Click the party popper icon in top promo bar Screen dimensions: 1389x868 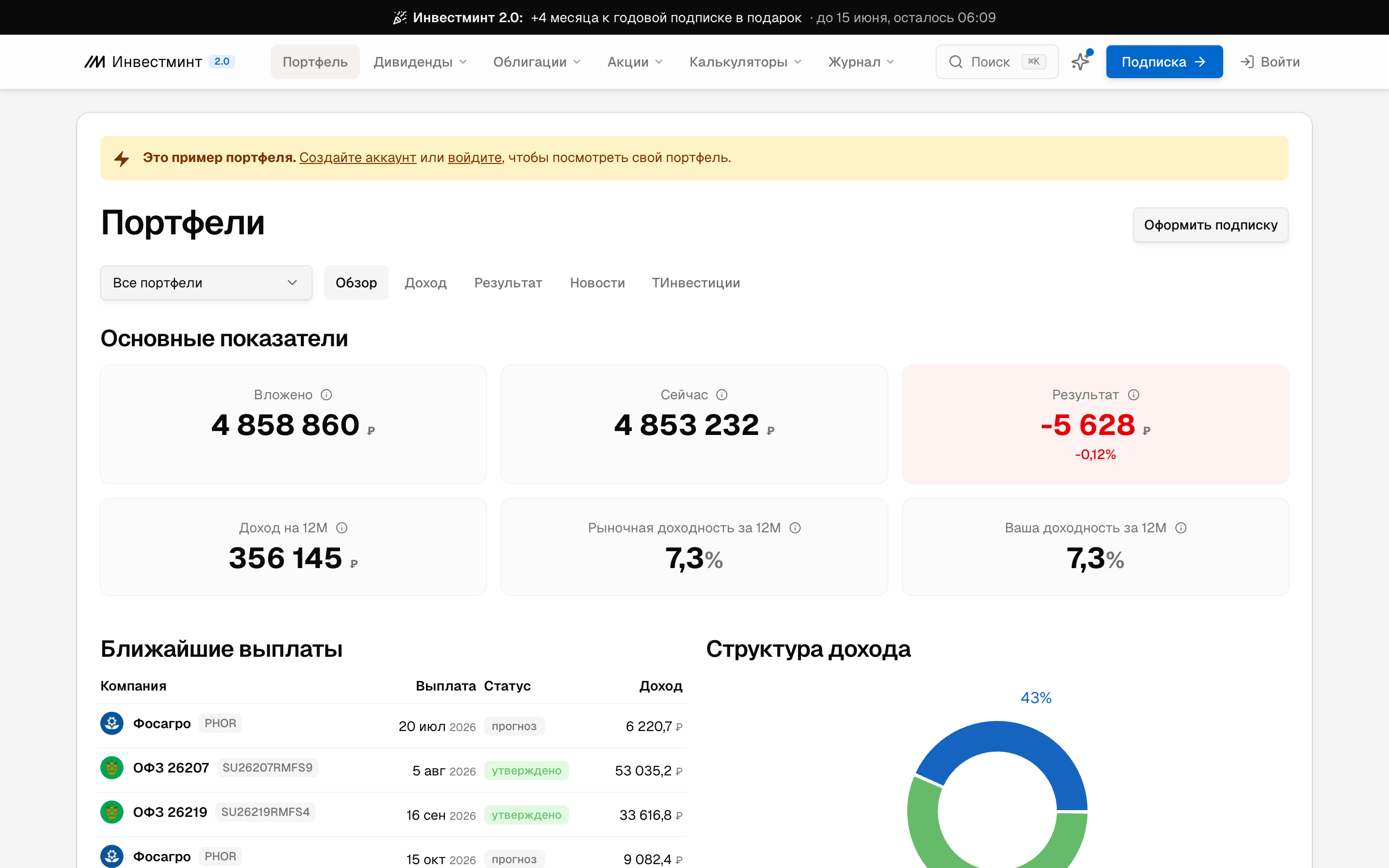(x=400, y=18)
